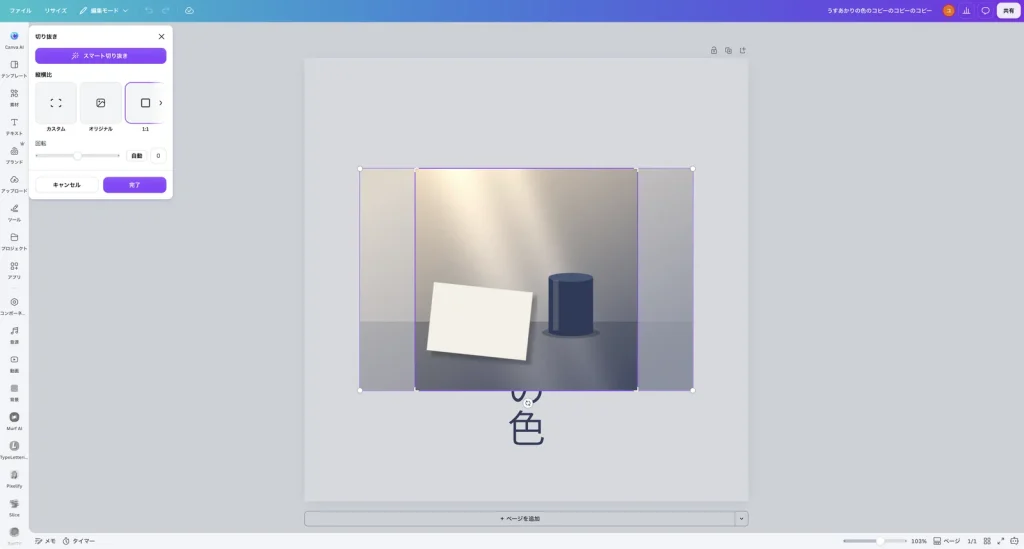Open the テキスト (Text) sidebar panel
Screen dimensions: 1024x549
[14, 126]
